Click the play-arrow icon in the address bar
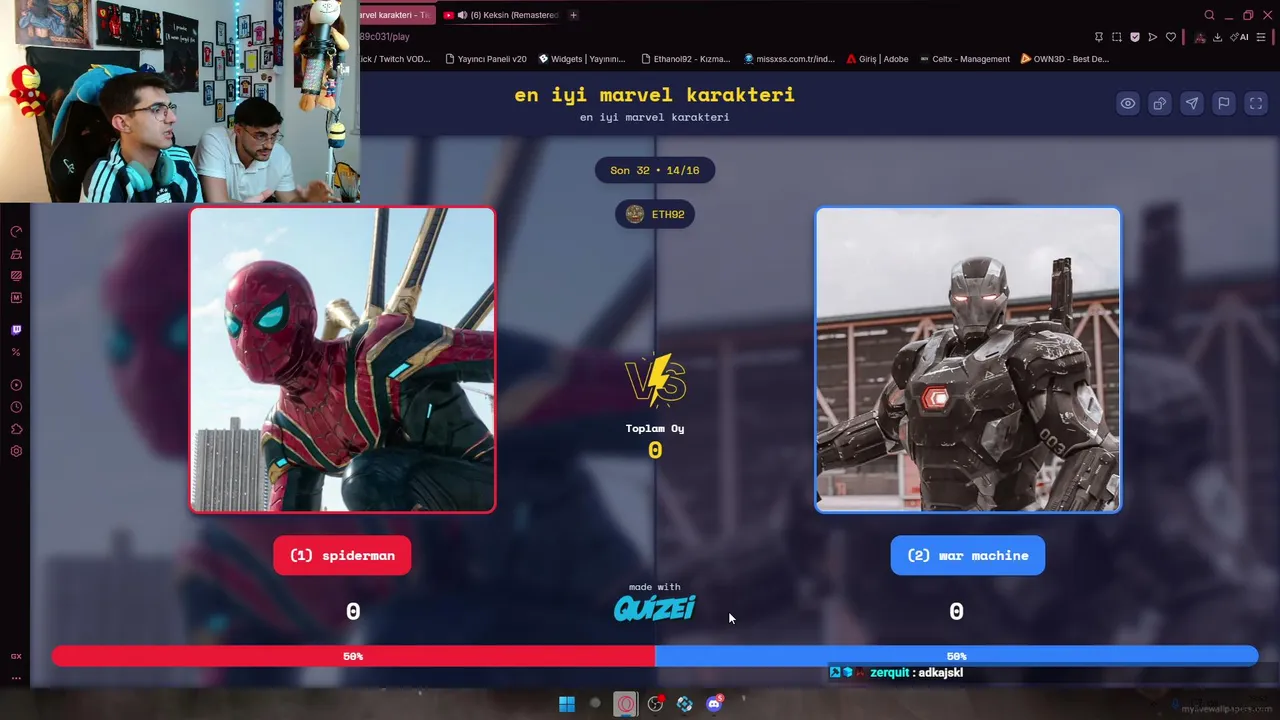The image size is (1280, 720). 1153,37
